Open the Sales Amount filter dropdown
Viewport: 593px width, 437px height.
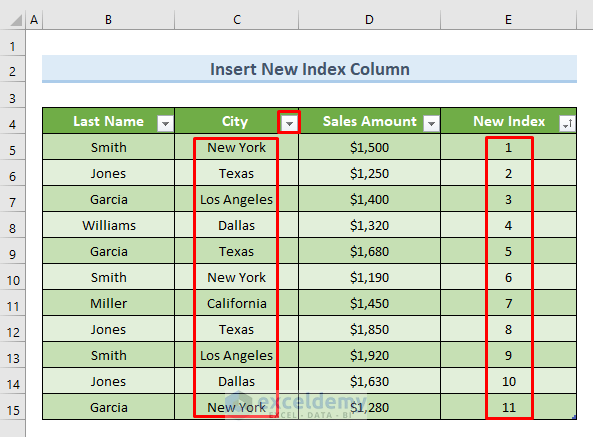tap(431, 123)
